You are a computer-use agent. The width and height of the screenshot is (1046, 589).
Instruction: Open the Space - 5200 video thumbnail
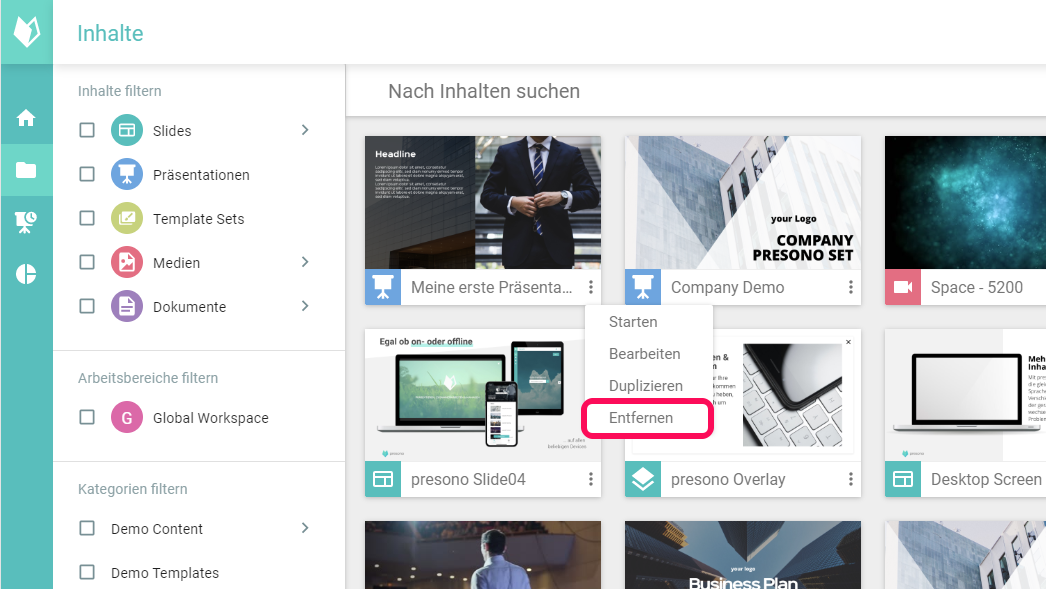pos(965,202)
